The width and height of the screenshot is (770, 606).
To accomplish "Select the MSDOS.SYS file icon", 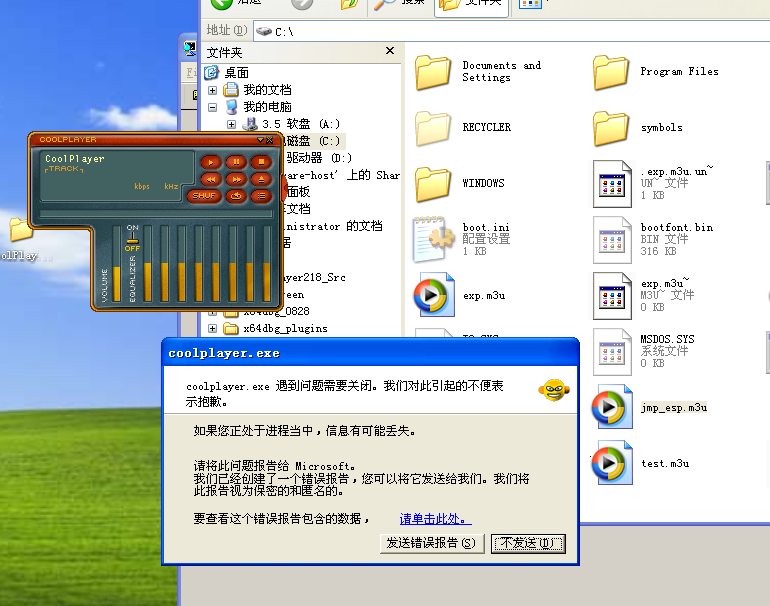I will (x=612, y=352).
